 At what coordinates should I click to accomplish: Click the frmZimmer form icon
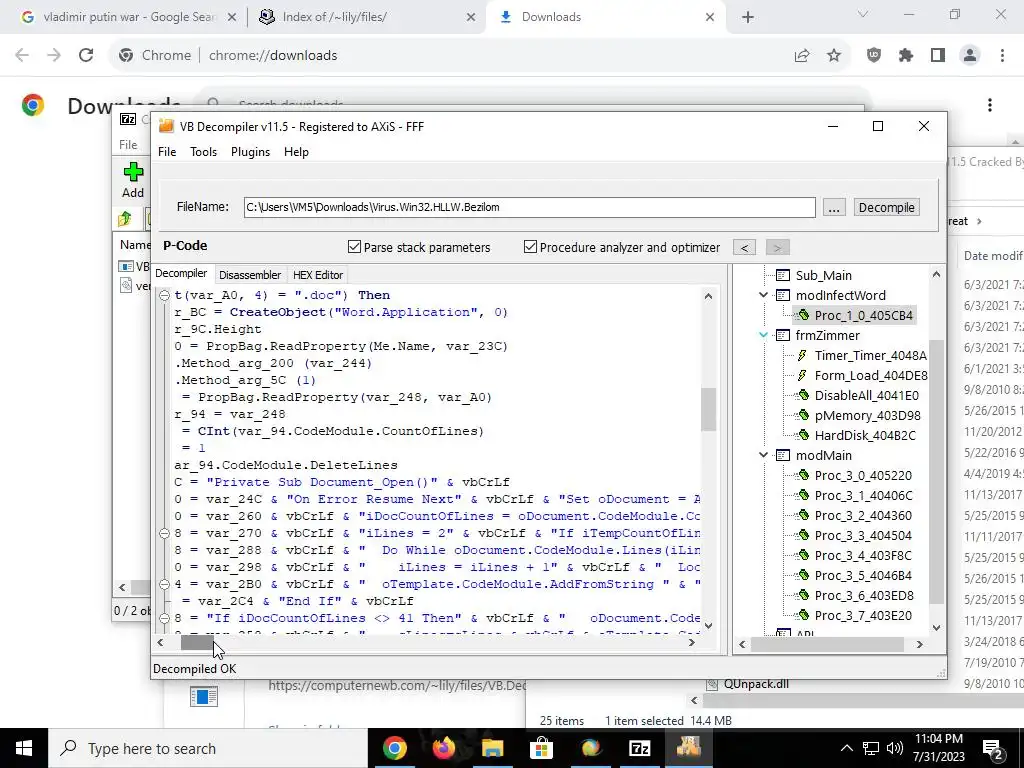tap(782, 335)
